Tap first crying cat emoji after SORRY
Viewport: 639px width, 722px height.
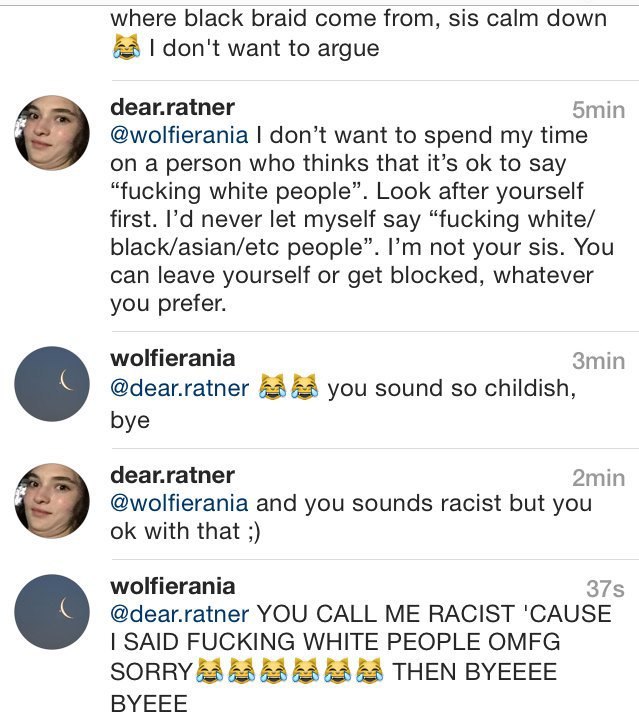(x=209, y=670)
